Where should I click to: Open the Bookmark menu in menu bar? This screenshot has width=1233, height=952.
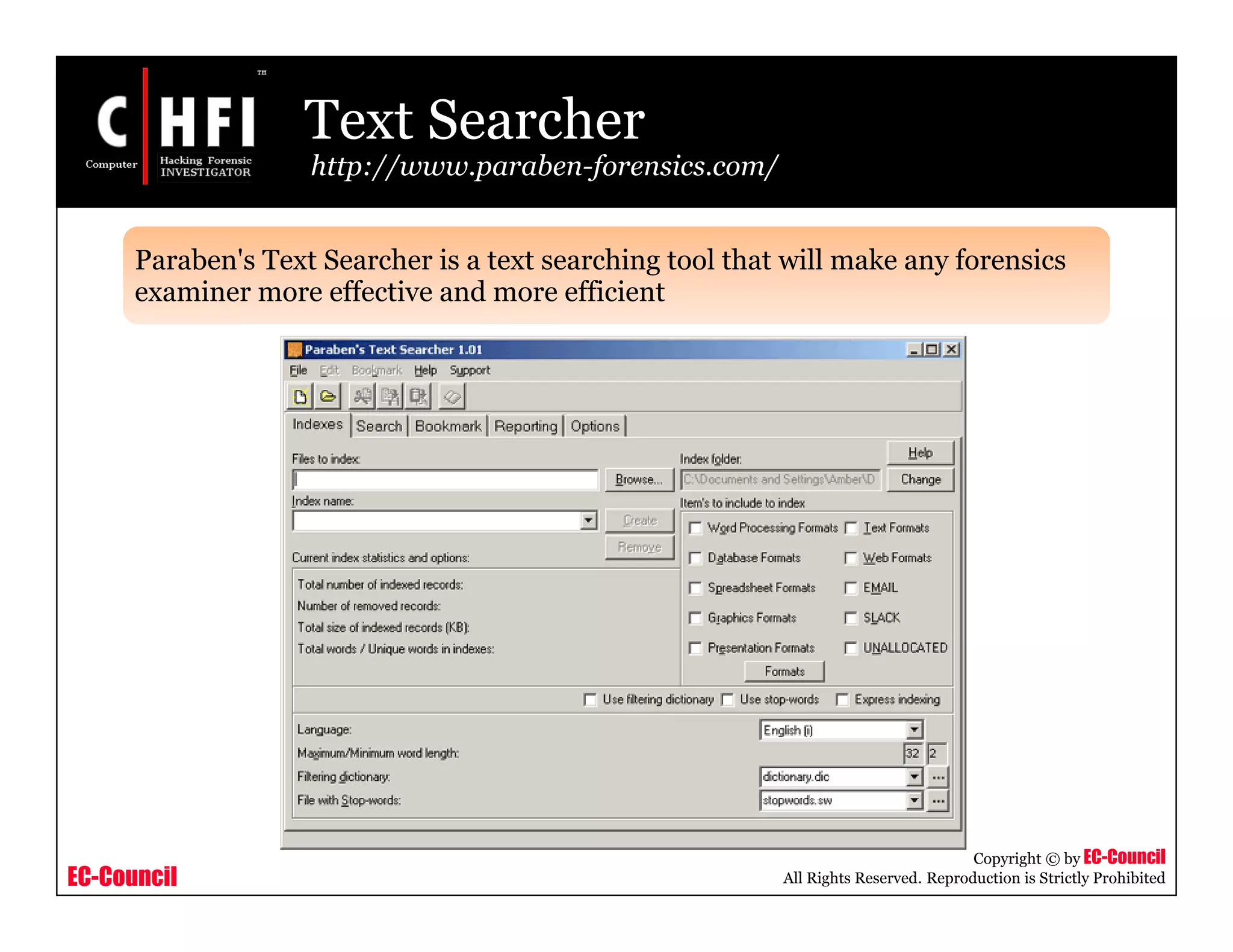point(377,370)
